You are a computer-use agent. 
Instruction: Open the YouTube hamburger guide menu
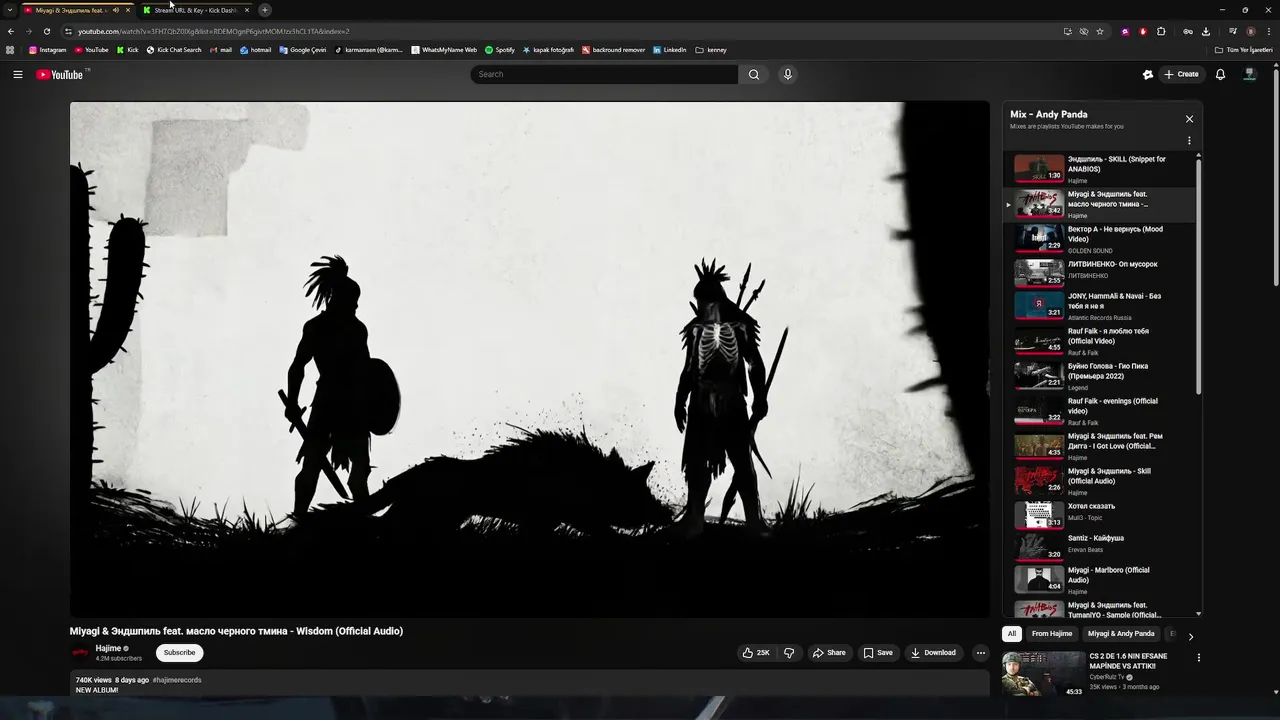click(17, 74)
